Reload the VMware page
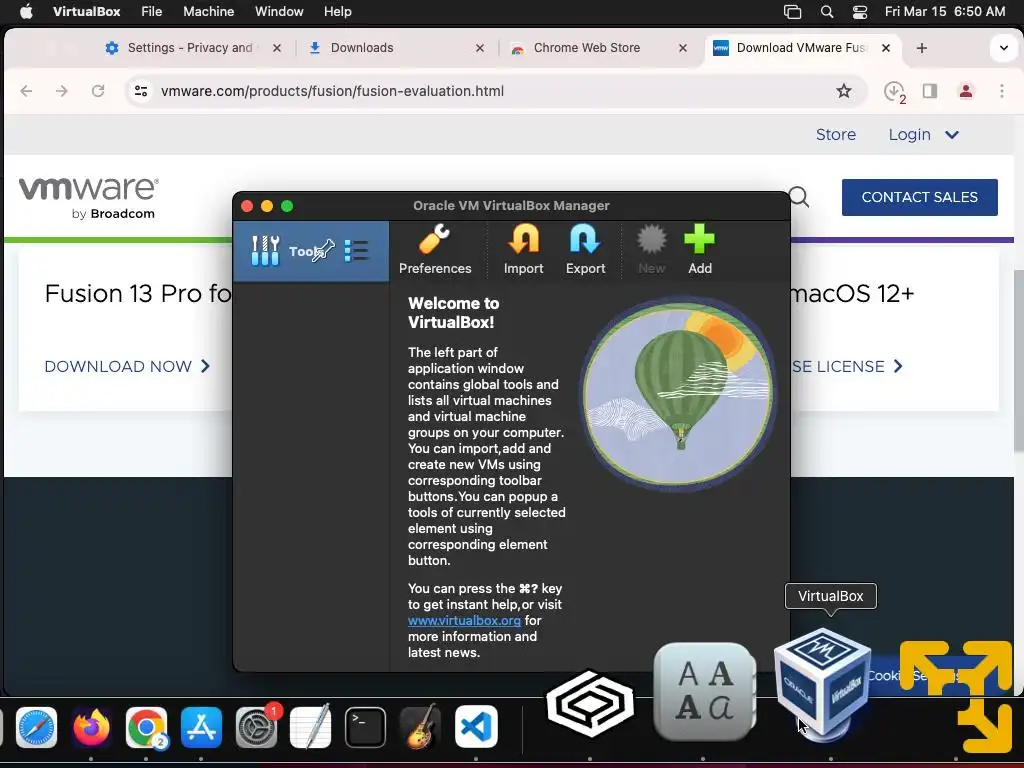This screenshot has width=1024, height=768. (x=98, y=91)
